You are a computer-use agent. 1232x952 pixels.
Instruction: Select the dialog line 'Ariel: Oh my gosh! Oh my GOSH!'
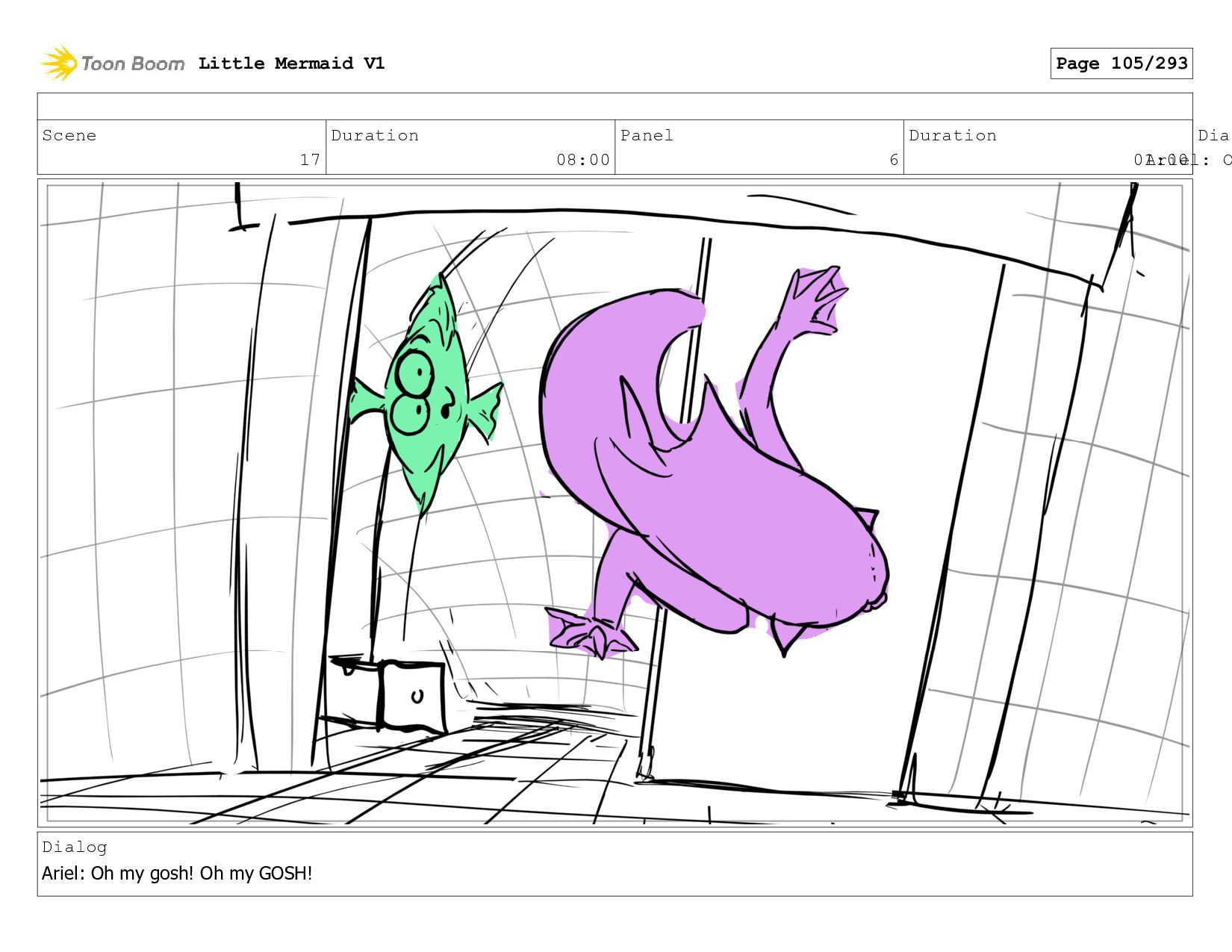click(x=177, y=873)
